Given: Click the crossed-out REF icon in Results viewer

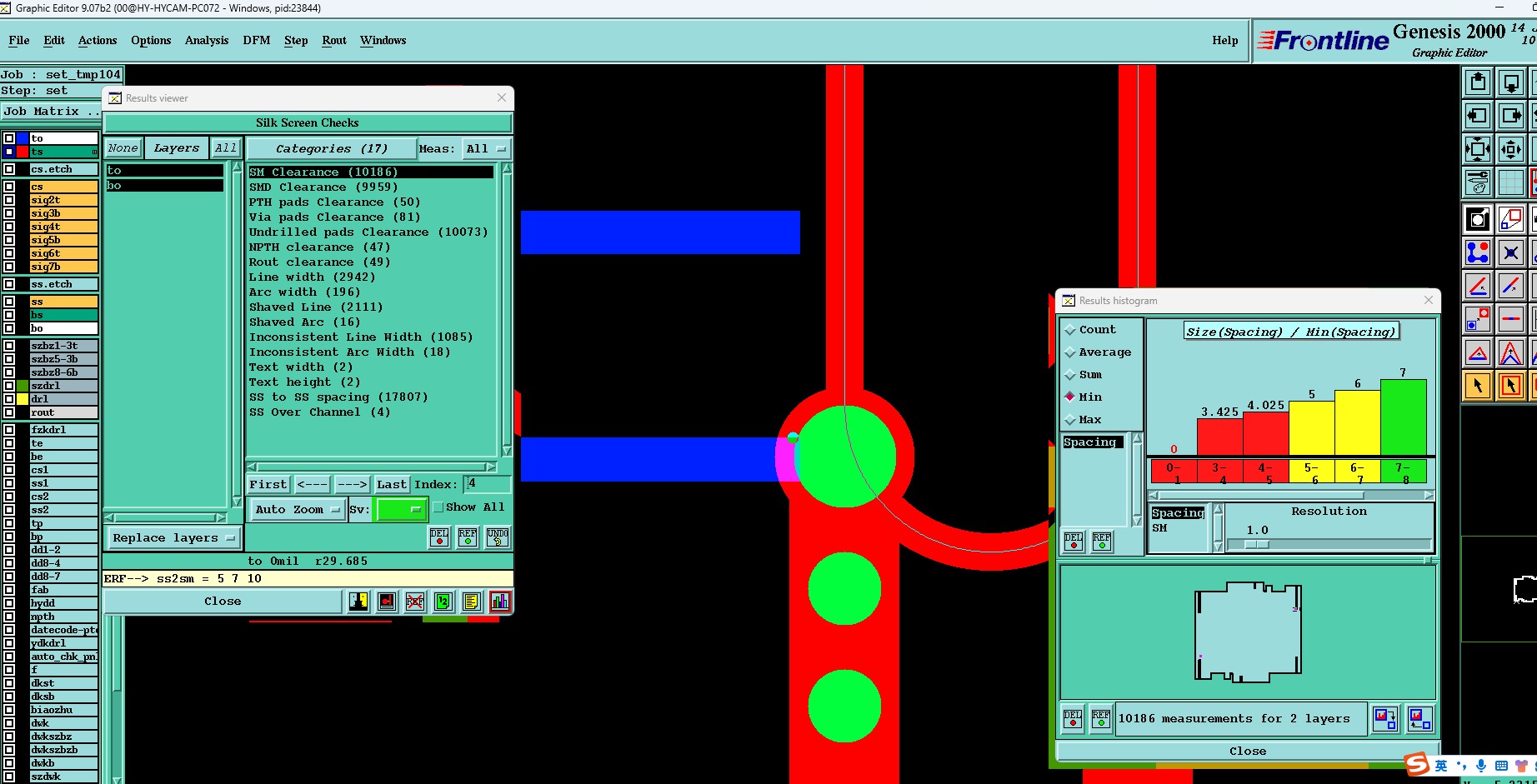Looking at the screenshot, I should click(415, 602).
